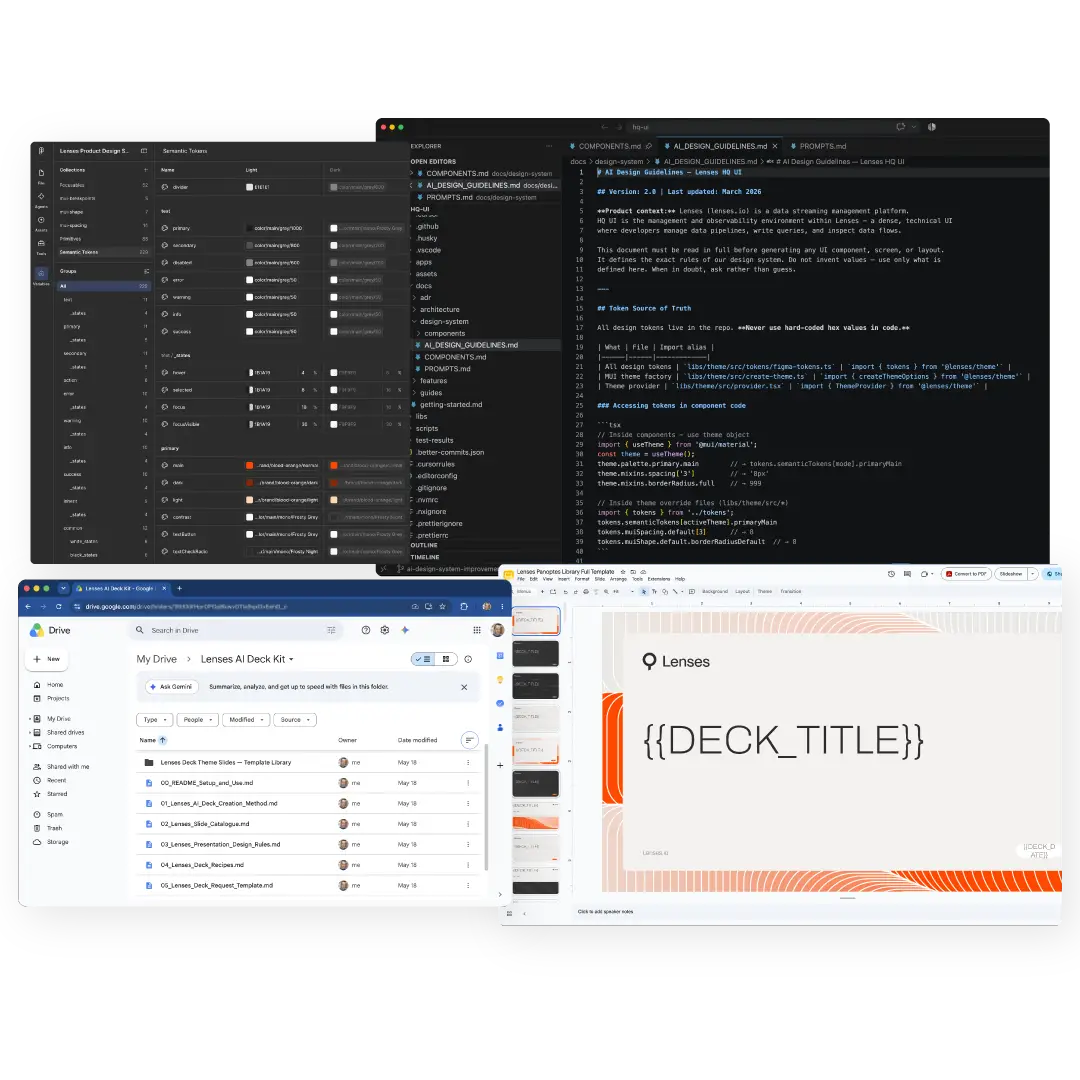This screenshot has width=1080, height=1080.
Task: Open the Arrange menu in Slides
Action: click(618, 579)
